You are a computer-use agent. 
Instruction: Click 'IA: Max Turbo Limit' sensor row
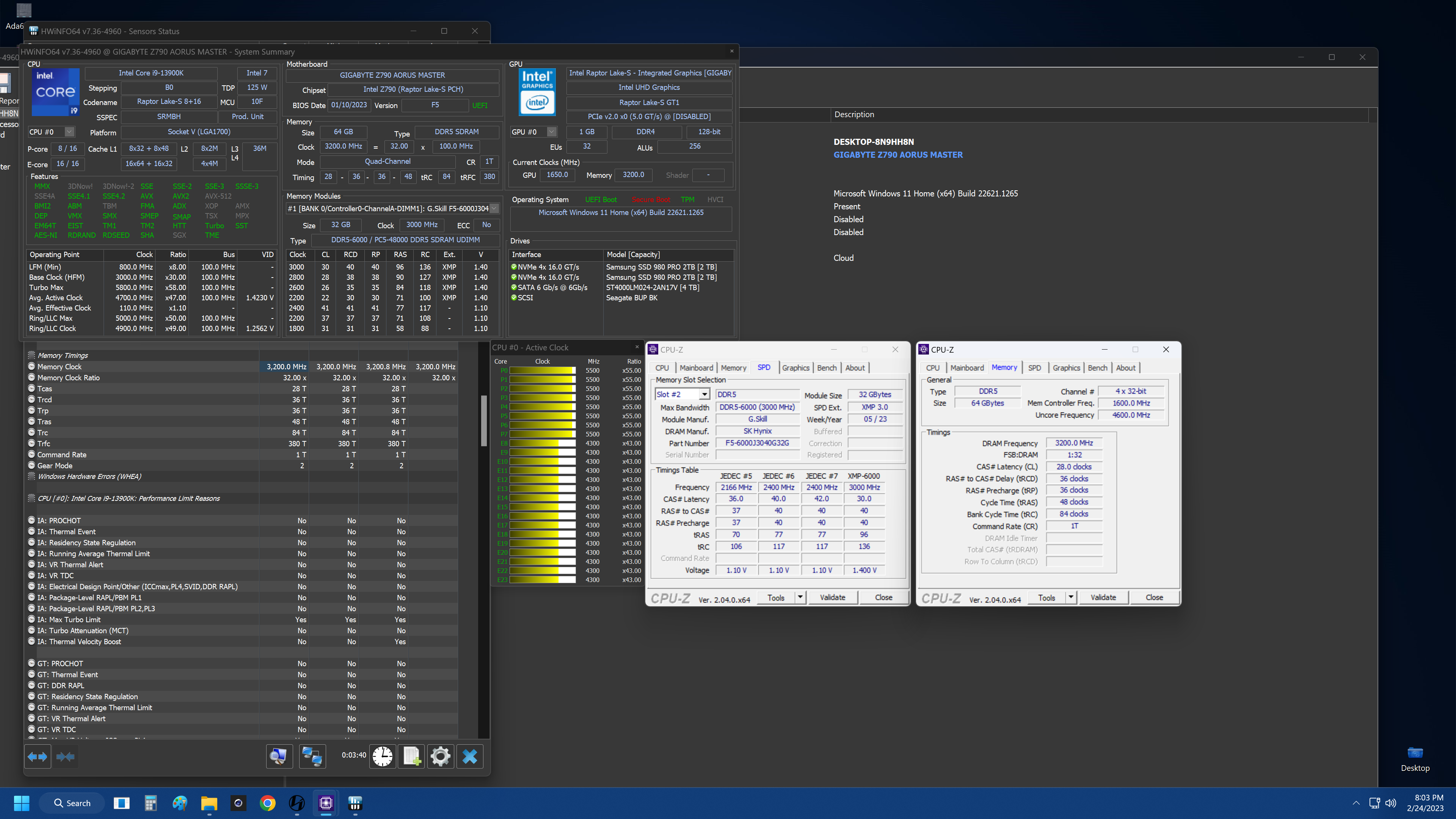click(243, 620)
